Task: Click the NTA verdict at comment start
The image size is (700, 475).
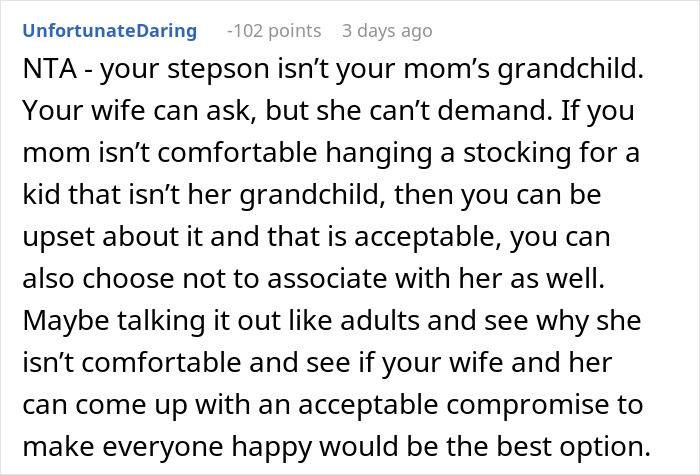Action: click(42, 74)
